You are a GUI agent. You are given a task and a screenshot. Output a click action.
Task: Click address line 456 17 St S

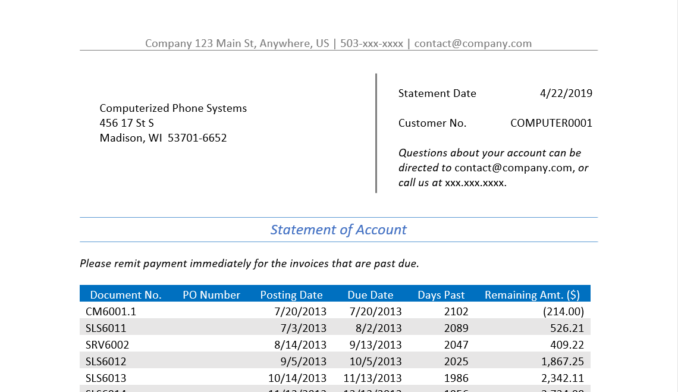[x=127, y=123]
